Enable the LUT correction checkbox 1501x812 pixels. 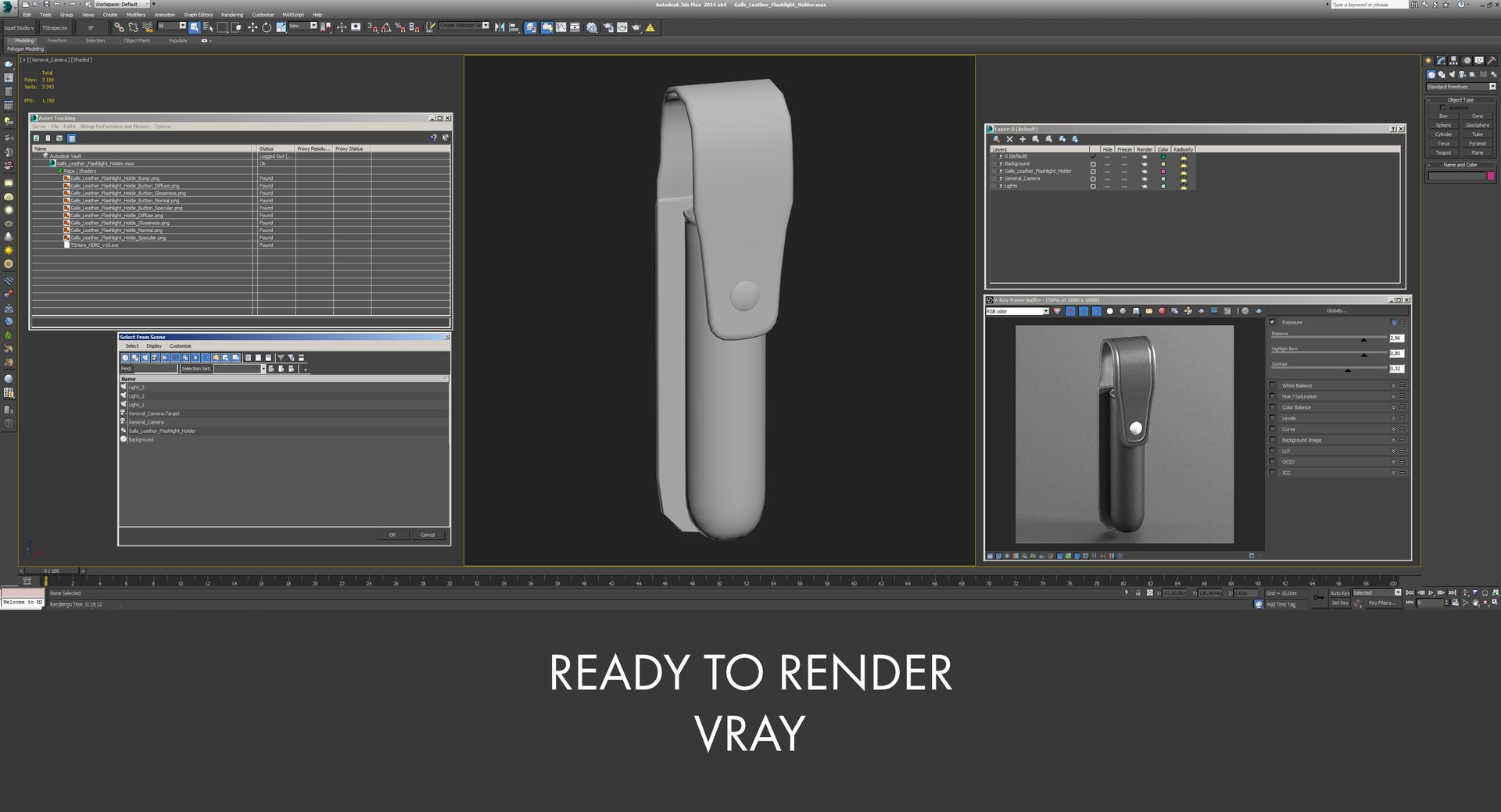[1273, 451]
